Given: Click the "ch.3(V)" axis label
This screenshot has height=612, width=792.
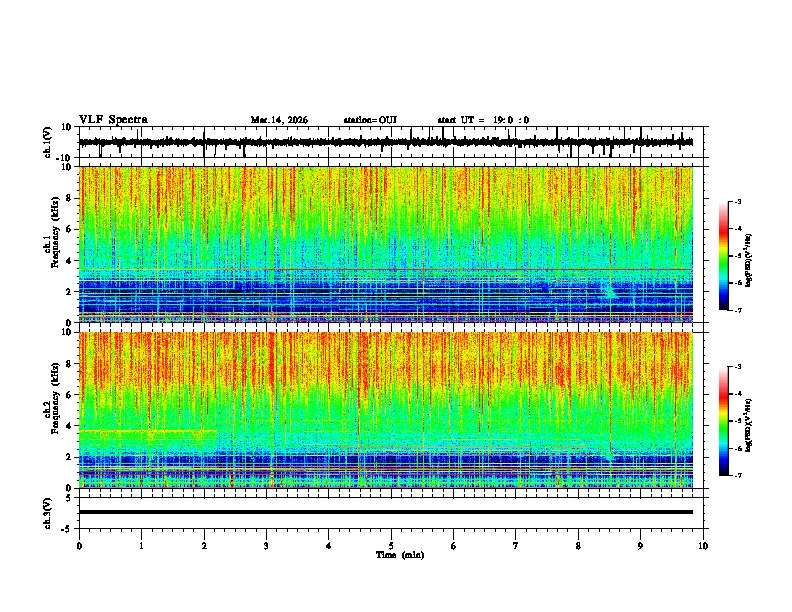Looking at the screenshot, I should tap(47, 513).
